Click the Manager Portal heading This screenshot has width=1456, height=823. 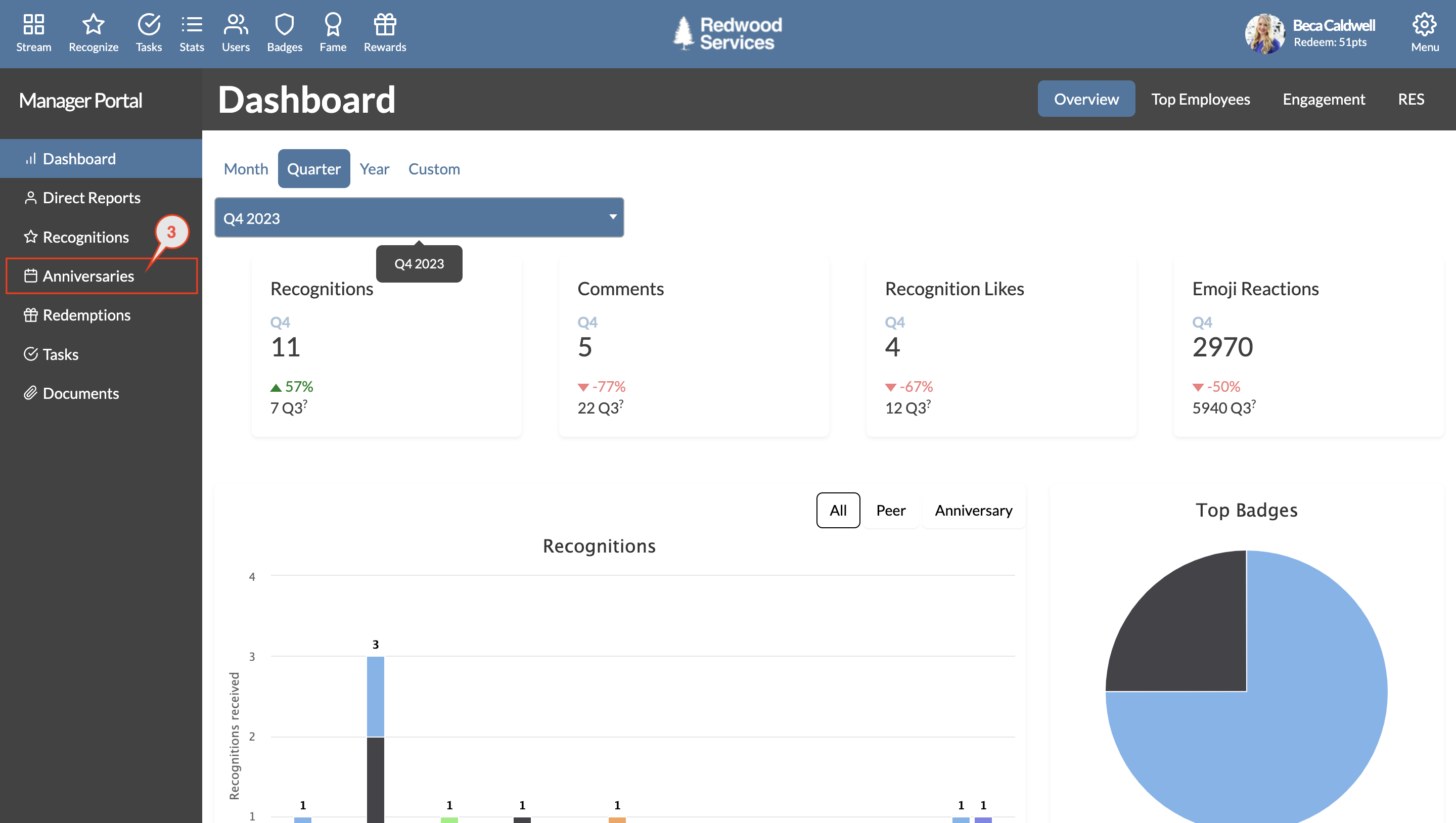click(x=80, y=101)
